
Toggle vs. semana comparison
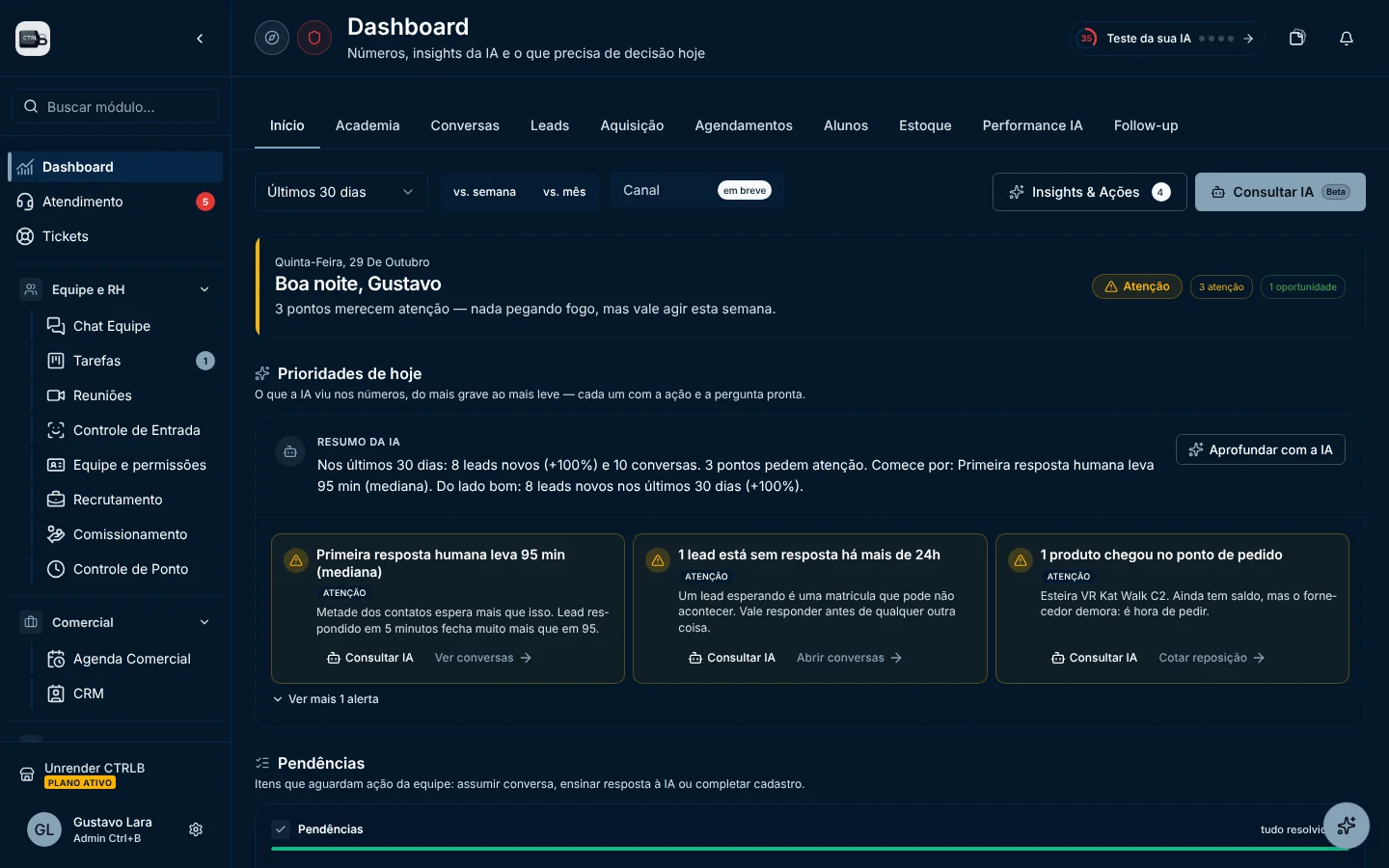click(x=484, y=192)
